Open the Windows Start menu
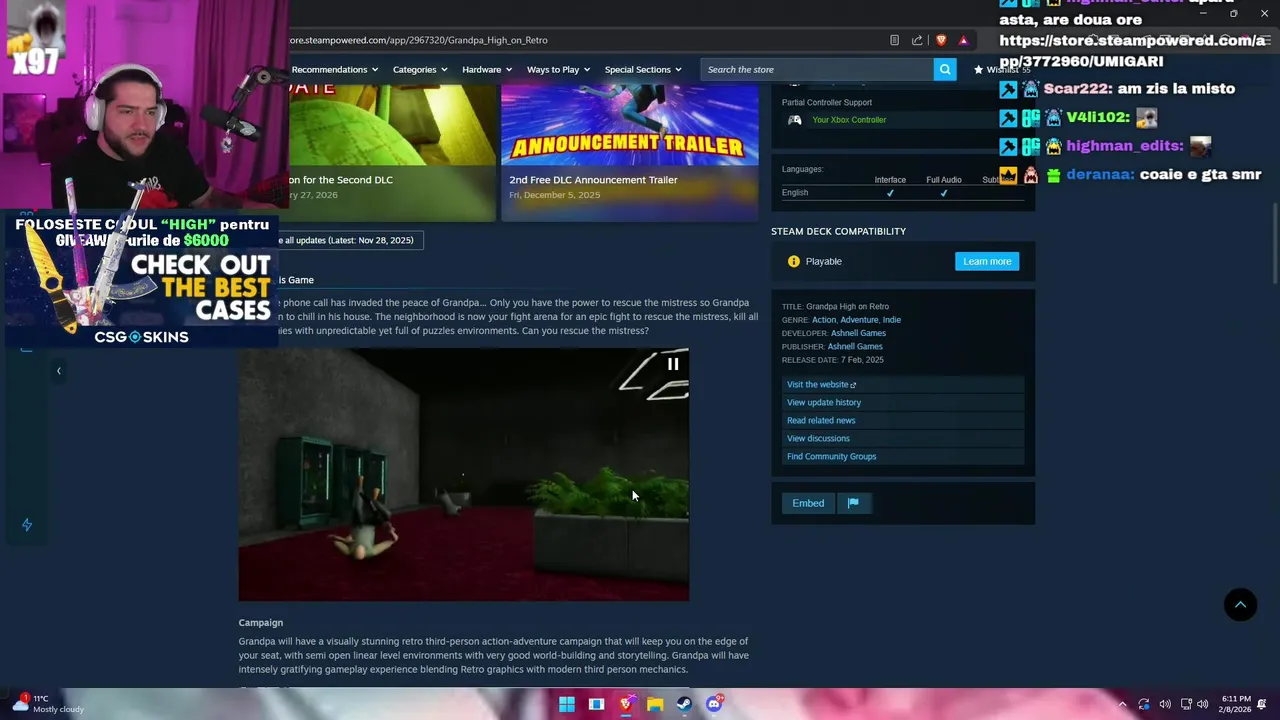Image resolution: width=1280 pixels, height=720 pixels. coord(567,704)
